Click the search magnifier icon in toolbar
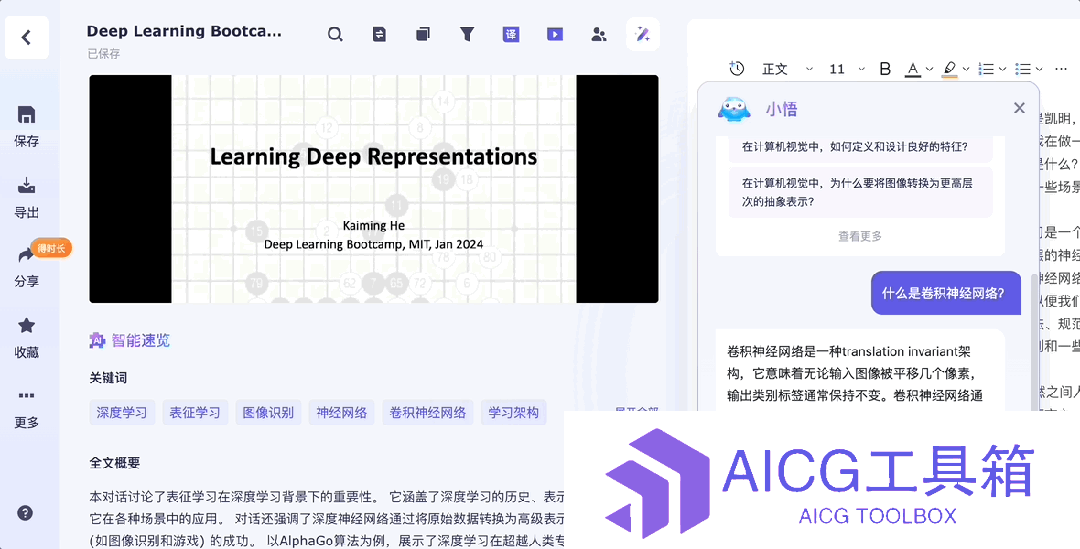The width and height of the screenshot is (1080, 549). tap(335, 34)
